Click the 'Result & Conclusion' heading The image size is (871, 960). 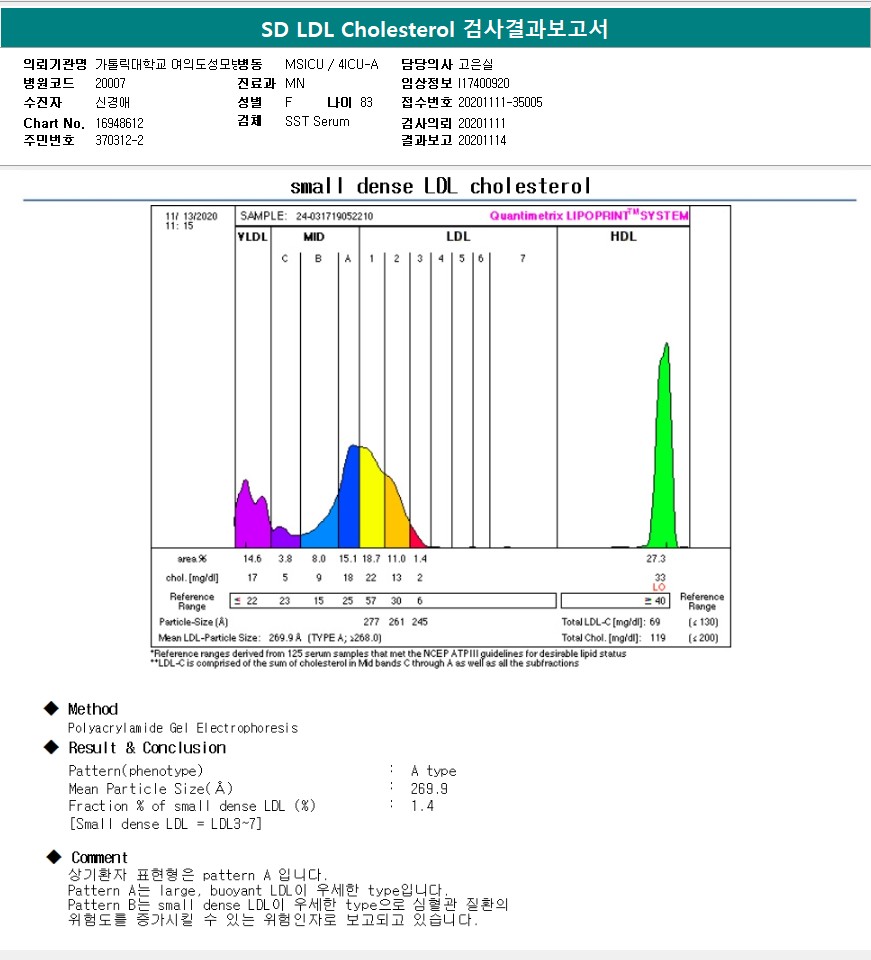147,748
